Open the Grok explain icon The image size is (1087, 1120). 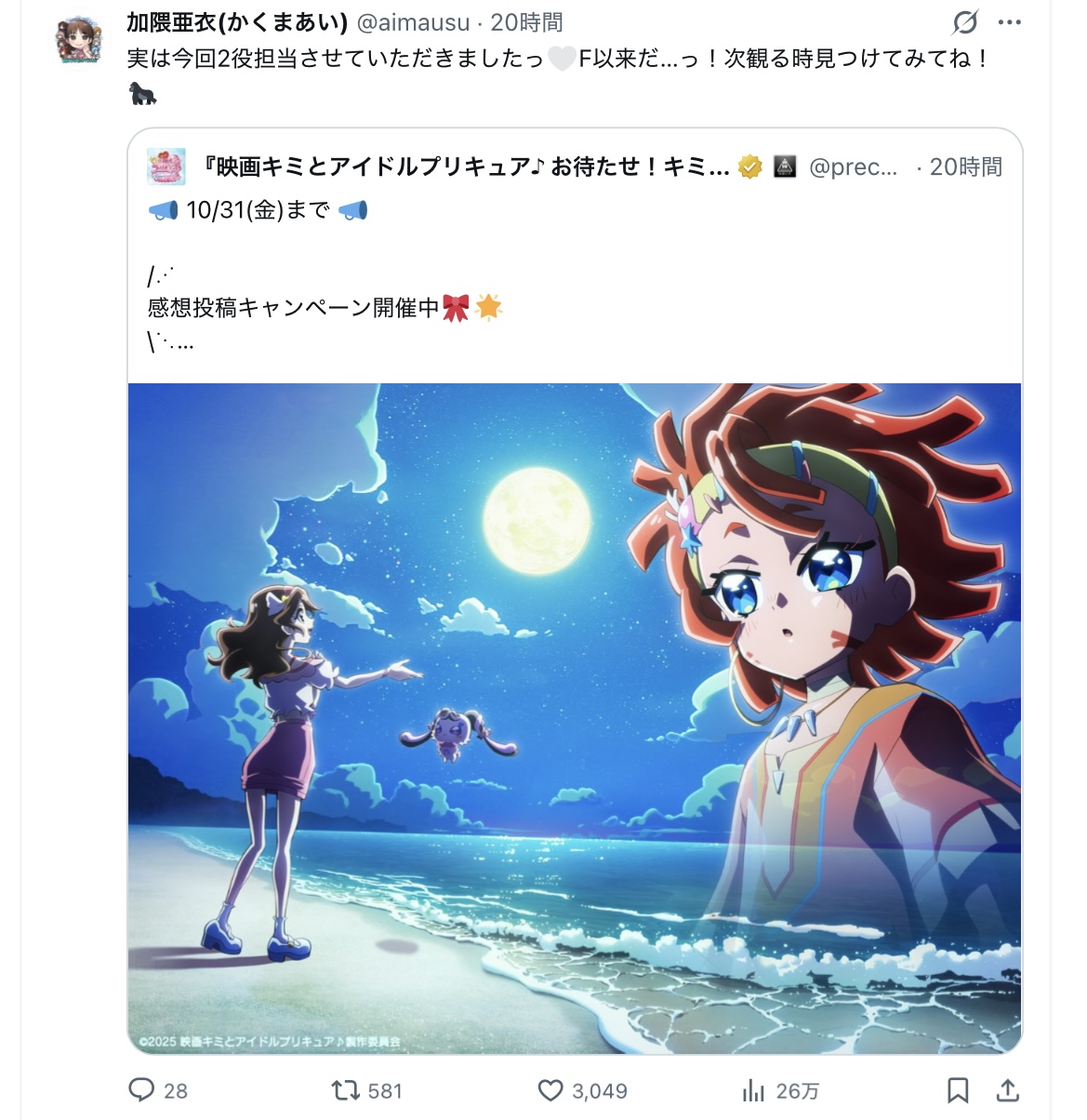[x=966, y=21]
